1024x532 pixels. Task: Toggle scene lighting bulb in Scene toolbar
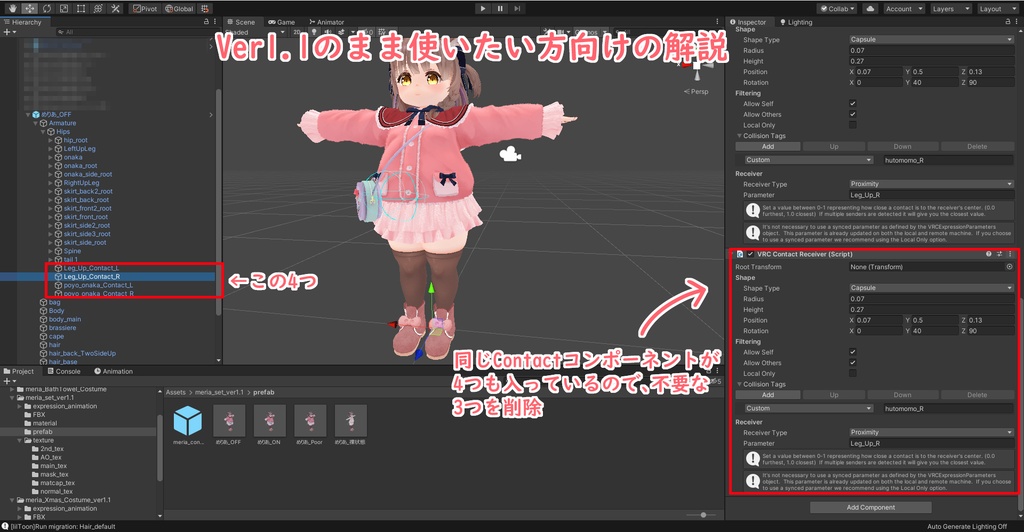[x=313, y=32]
